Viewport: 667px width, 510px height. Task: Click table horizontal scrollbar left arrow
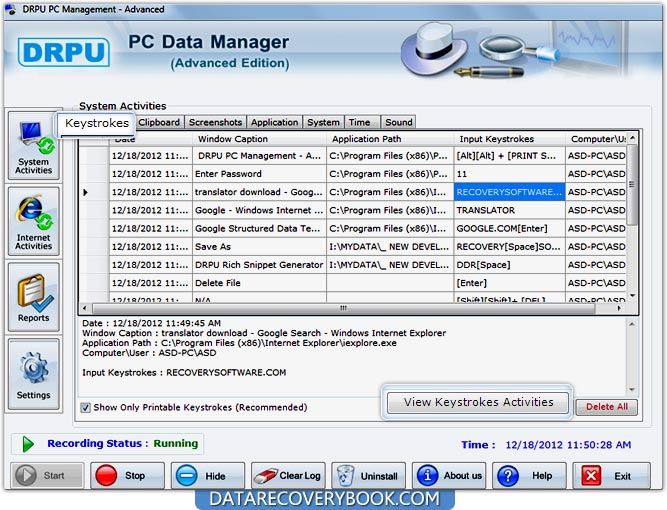coord(85,308)
